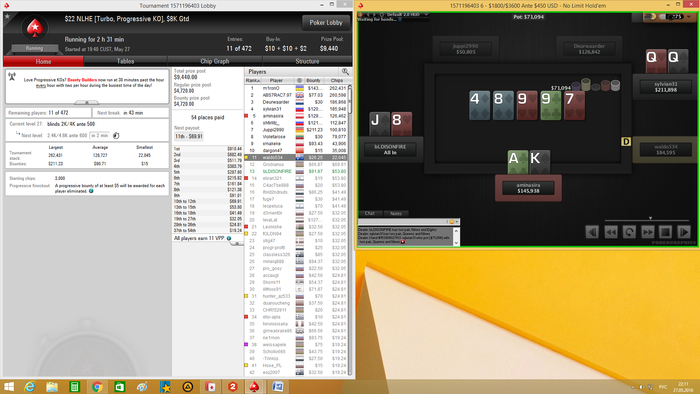
Task: Click the chip stack icon at table top-right
Action: pyautogui.click(x=650, y=17)
